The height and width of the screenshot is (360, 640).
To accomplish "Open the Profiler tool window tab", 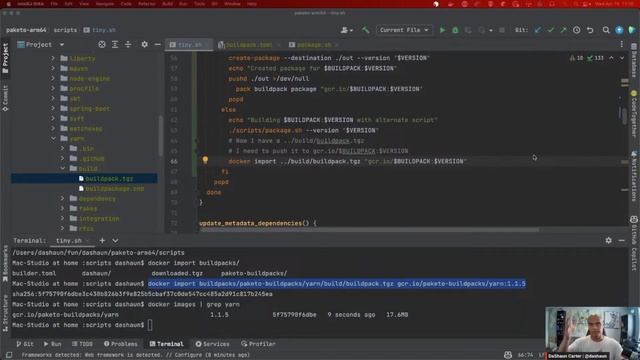I will coord(258,344).
